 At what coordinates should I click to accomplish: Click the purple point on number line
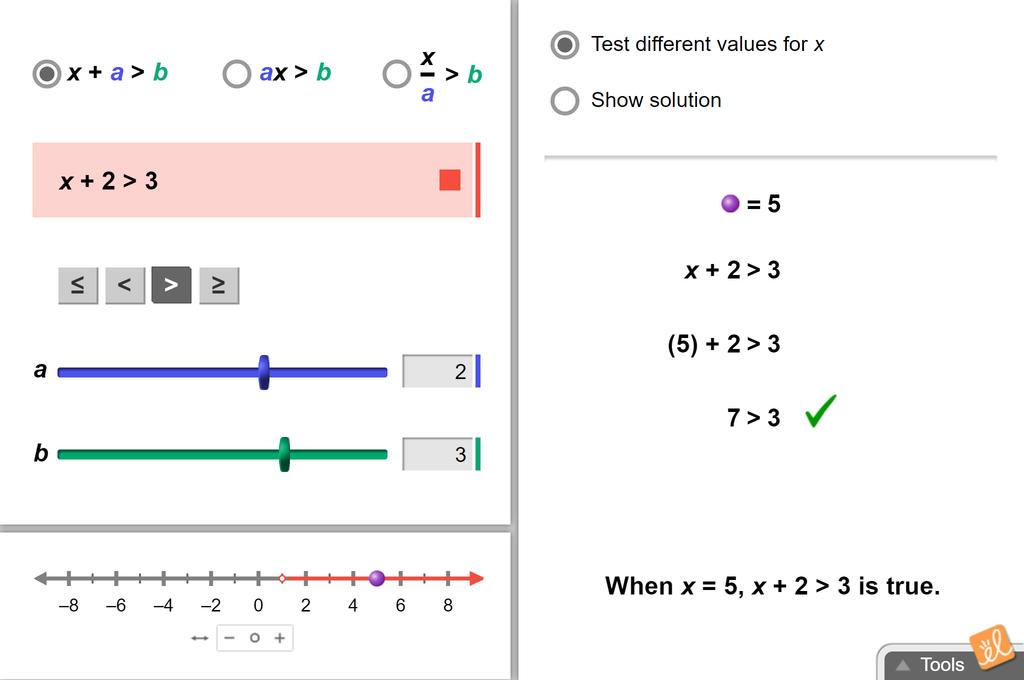(377, 578)
